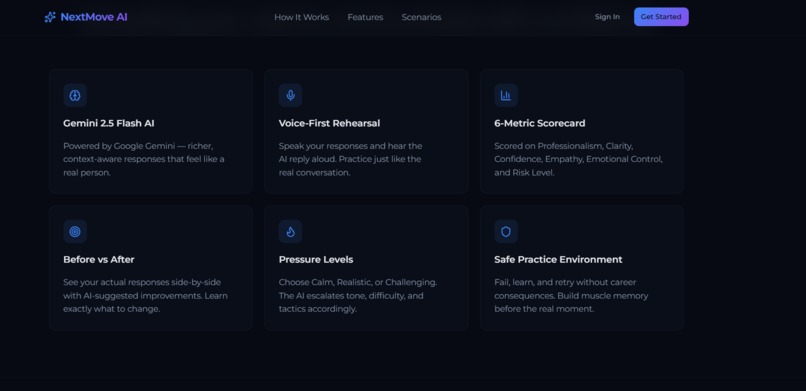Click the Get Started button
Image resolution: width=806 pixels, height=391 pixels.
click(x=661, y=17)
